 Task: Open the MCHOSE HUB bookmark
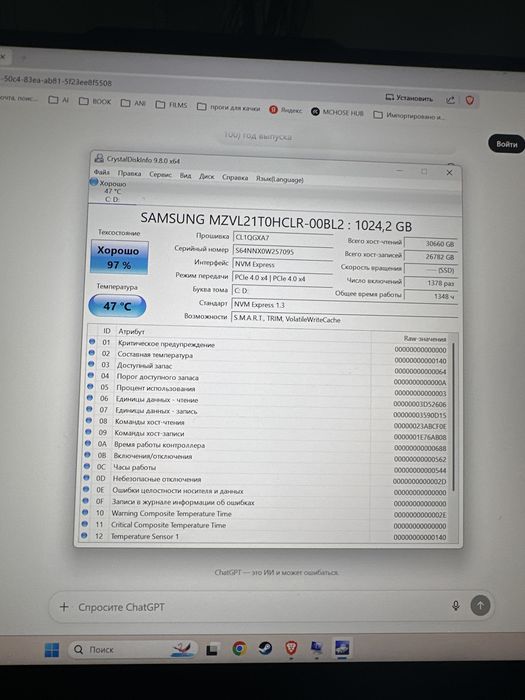pos(337,112)
